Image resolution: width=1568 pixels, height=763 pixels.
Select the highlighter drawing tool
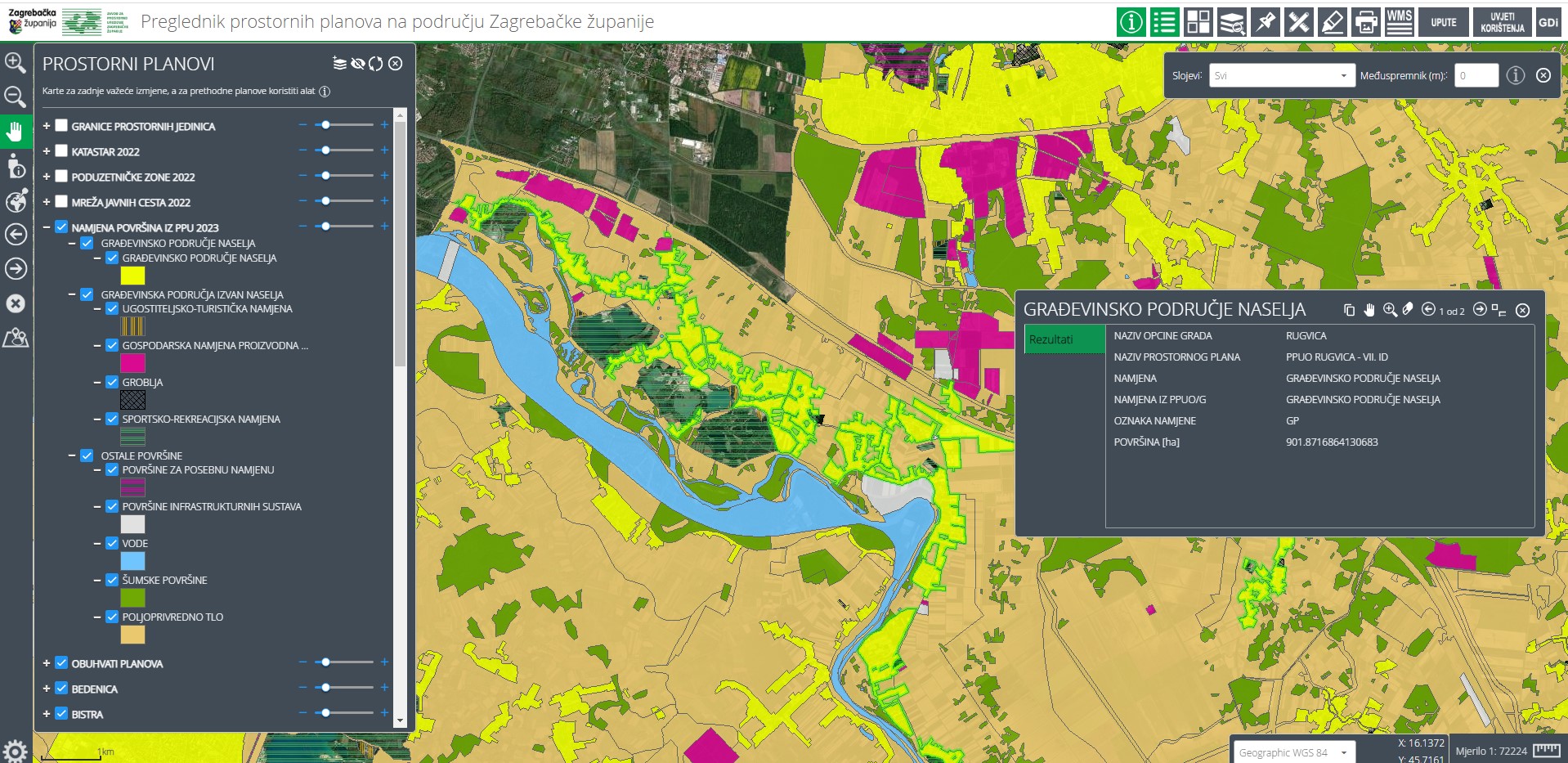(1332, 22)
